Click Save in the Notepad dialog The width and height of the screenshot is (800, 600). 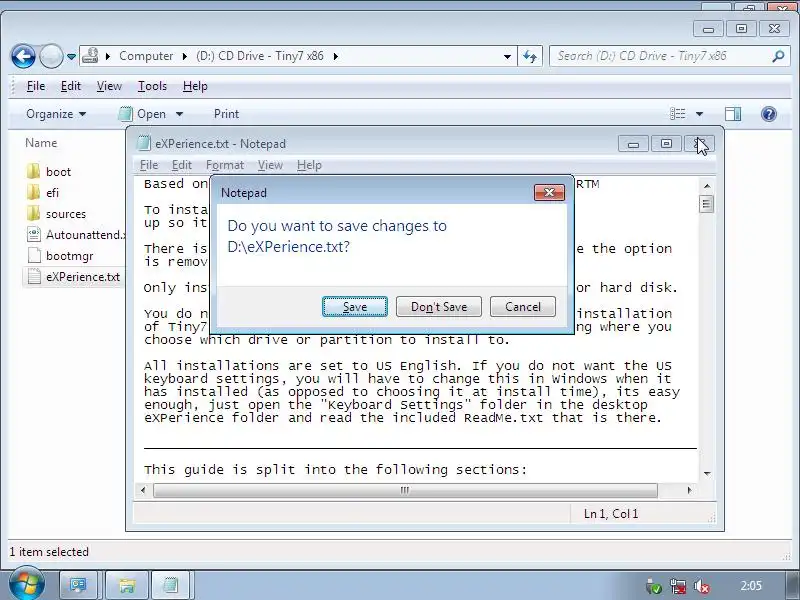click(x=355, y=307)
